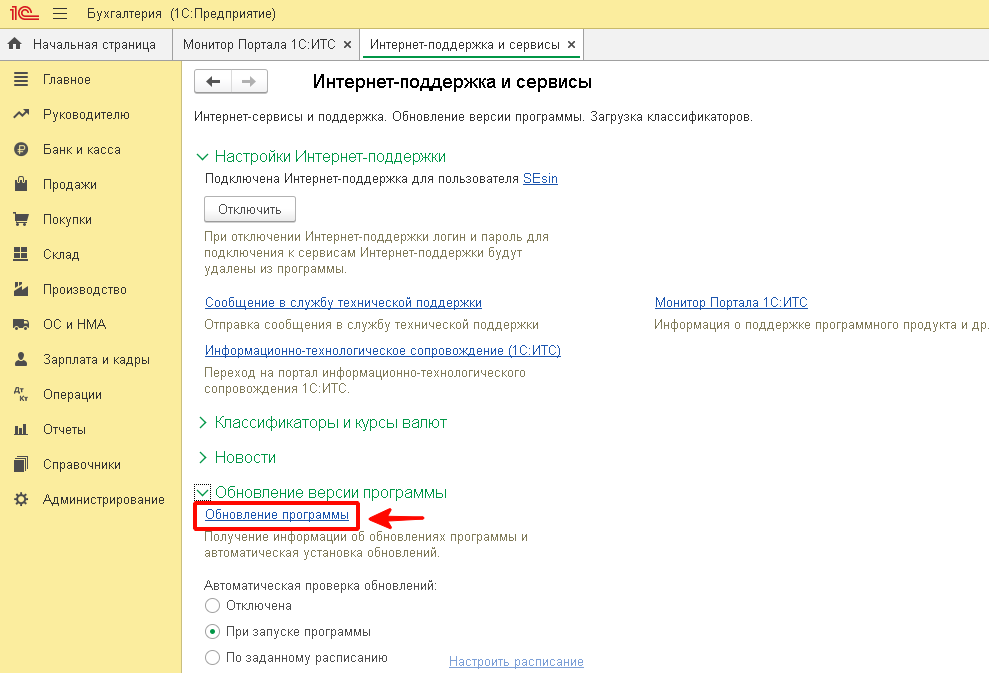The width and height of the screenshot is (989, 673).
Task: Click the Продажи shopping bag icon
Action: tap(21, 184)
